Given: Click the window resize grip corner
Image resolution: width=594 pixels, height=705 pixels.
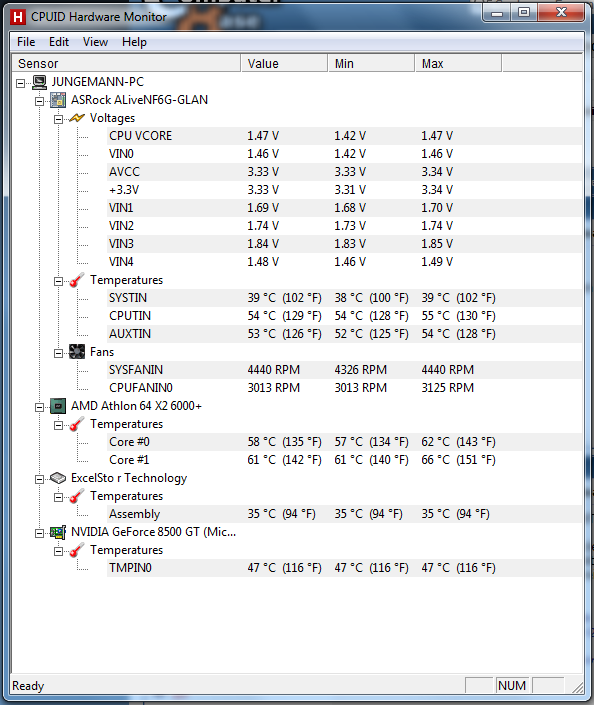Looking at the screenshot, I should click(577, 687).
